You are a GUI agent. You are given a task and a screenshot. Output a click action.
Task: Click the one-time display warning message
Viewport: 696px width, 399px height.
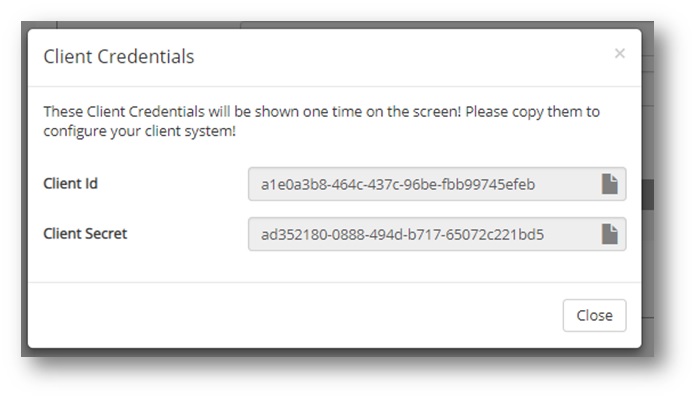coord(321,121)
